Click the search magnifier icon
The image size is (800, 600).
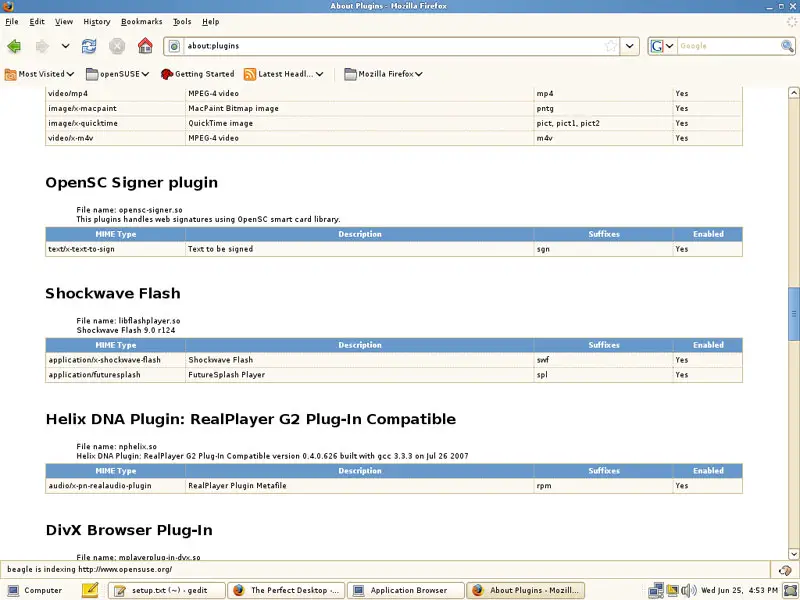click(x=787, y=46)
